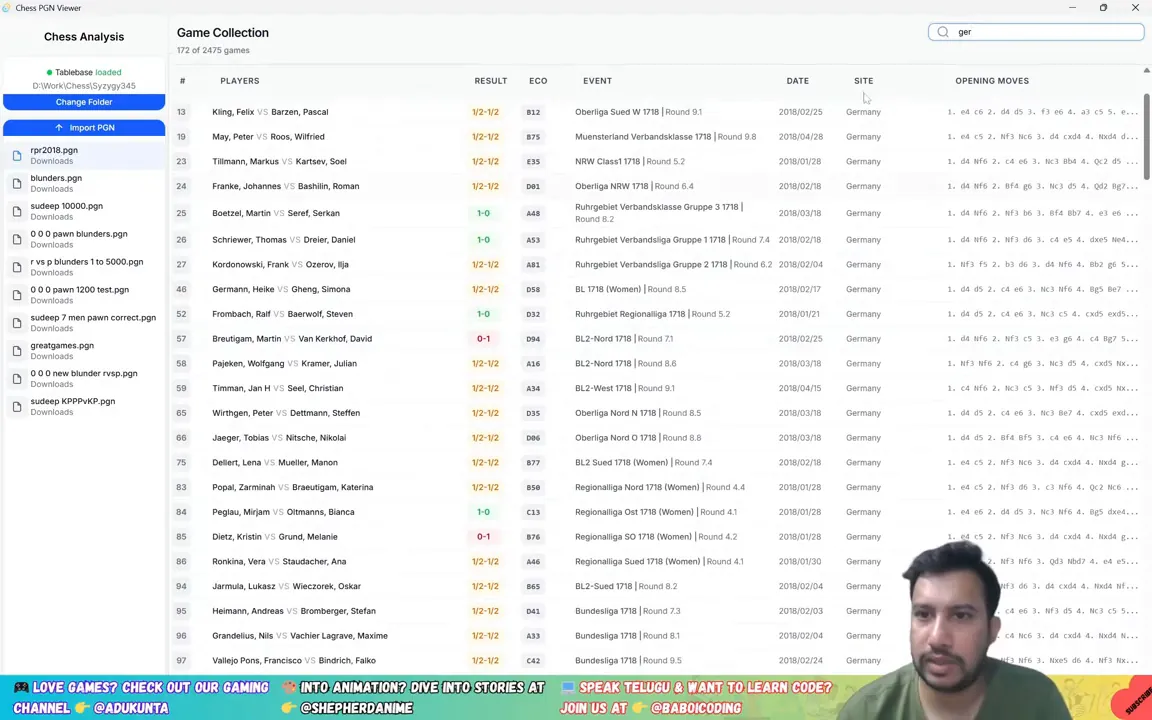Click the SITE column header

[863, 81]
